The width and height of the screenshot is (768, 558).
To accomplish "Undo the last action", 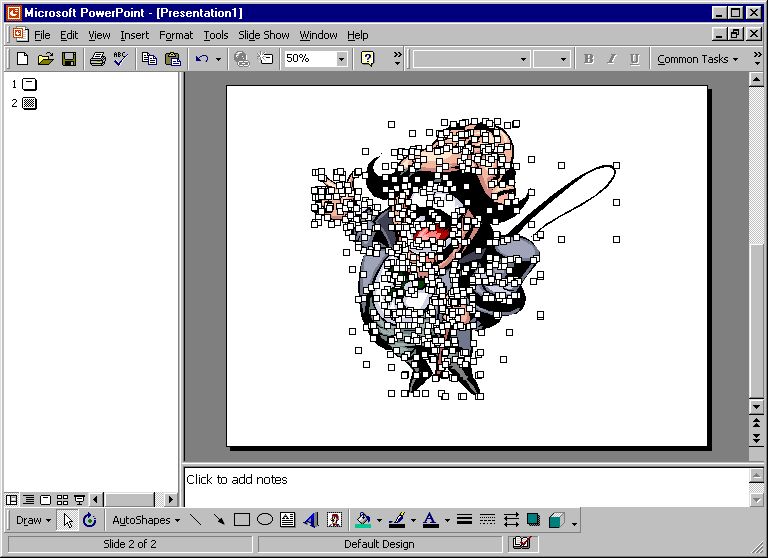I will coord(202,59).
